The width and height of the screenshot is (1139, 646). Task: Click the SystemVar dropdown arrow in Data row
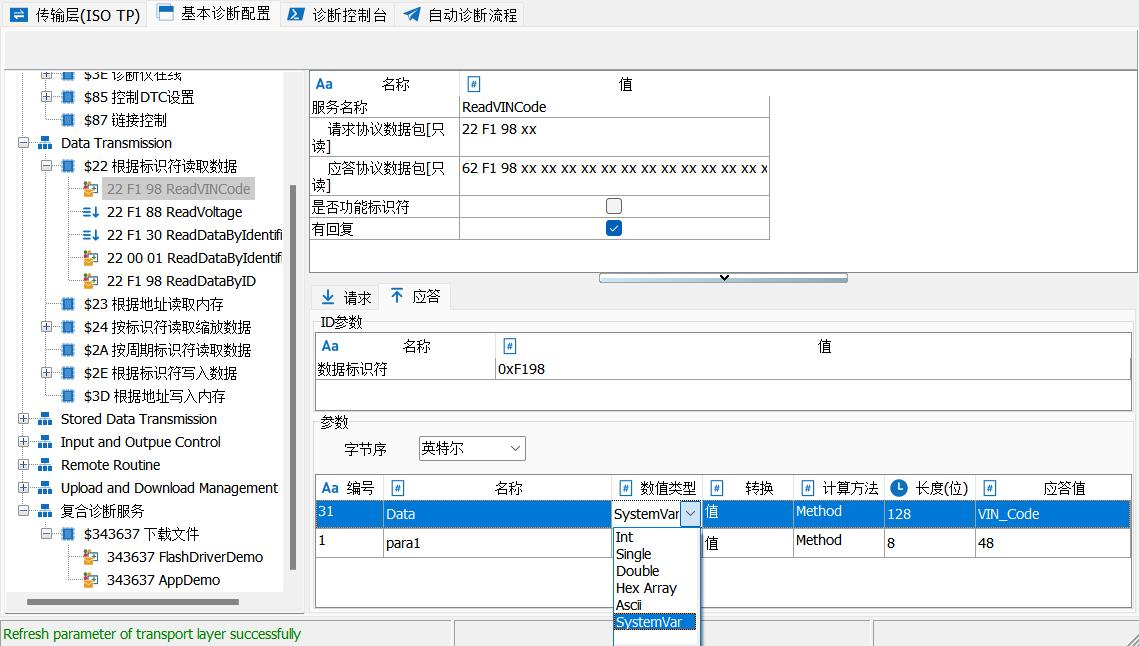690,514
